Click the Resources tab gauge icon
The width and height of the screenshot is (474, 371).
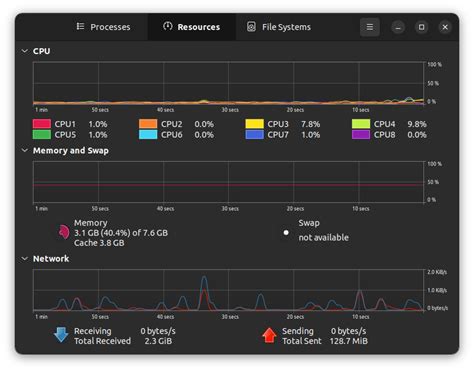[x=168, y=26]
